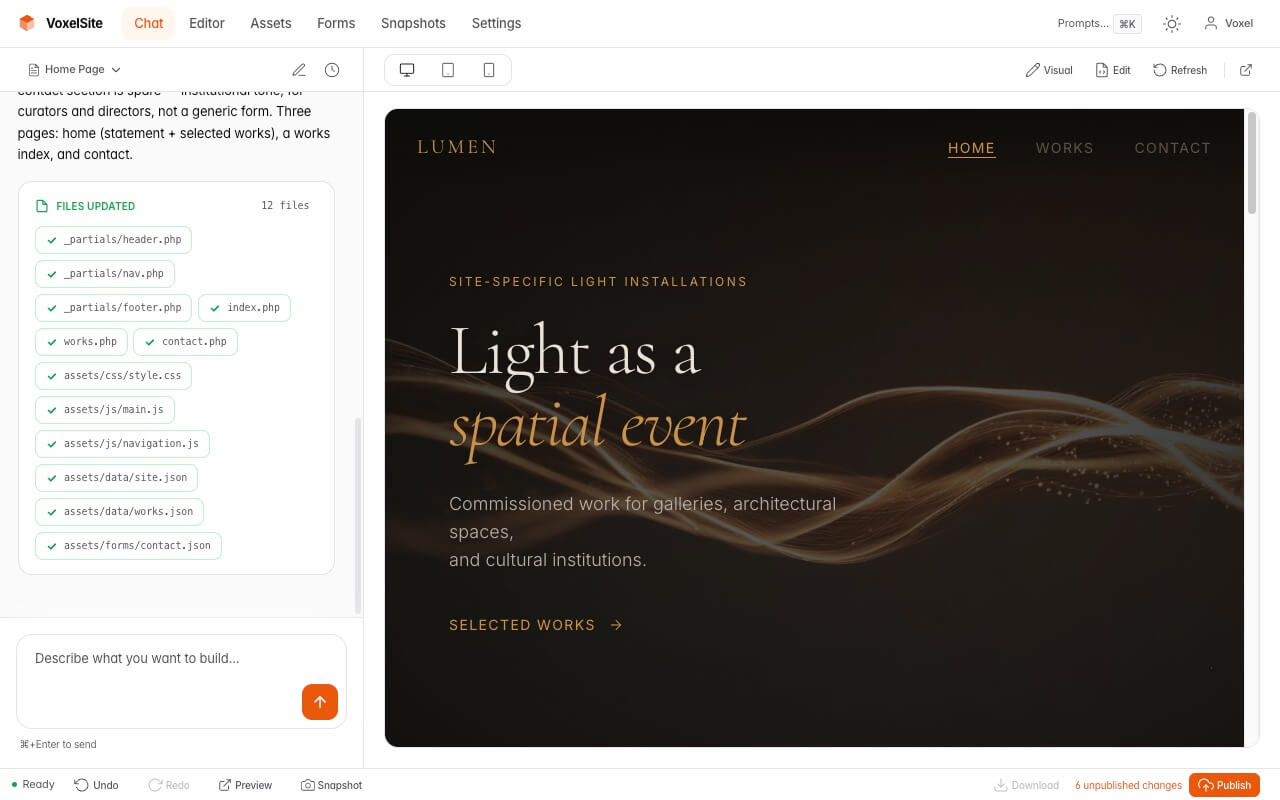Open preview in new window icon
This screenshot has width=1280, height=800.
(1246, 70)
